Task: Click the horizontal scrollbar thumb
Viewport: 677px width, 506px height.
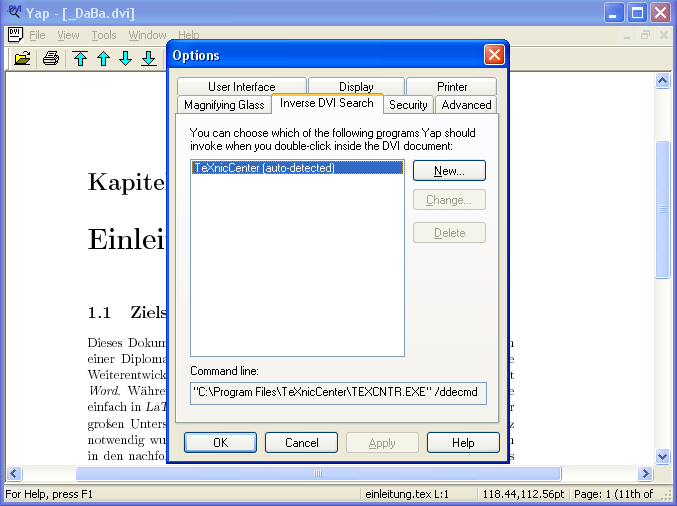Action: pos(319,474)
